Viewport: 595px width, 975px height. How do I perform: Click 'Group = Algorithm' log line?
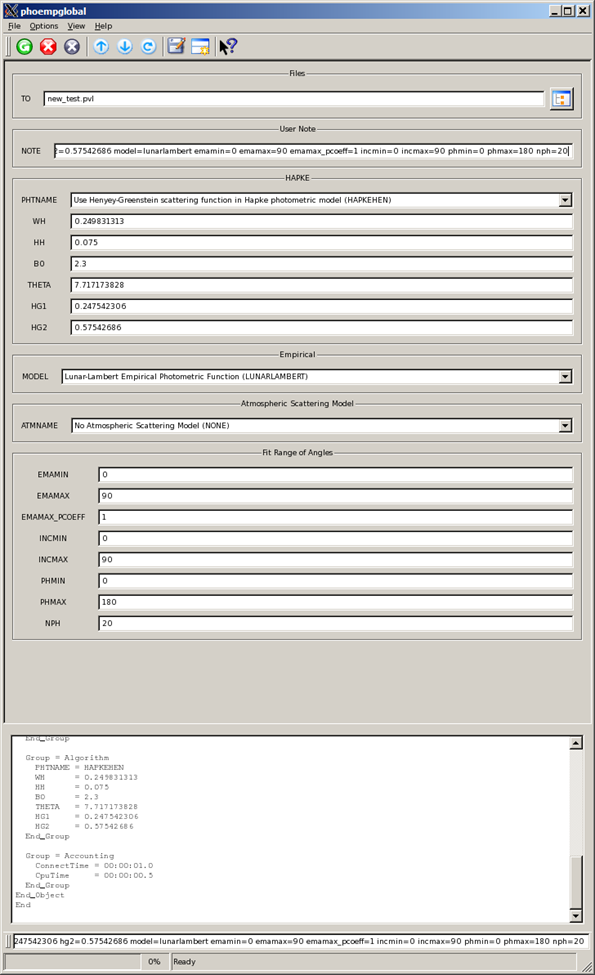pyautogui.click(x=67, y=757)
